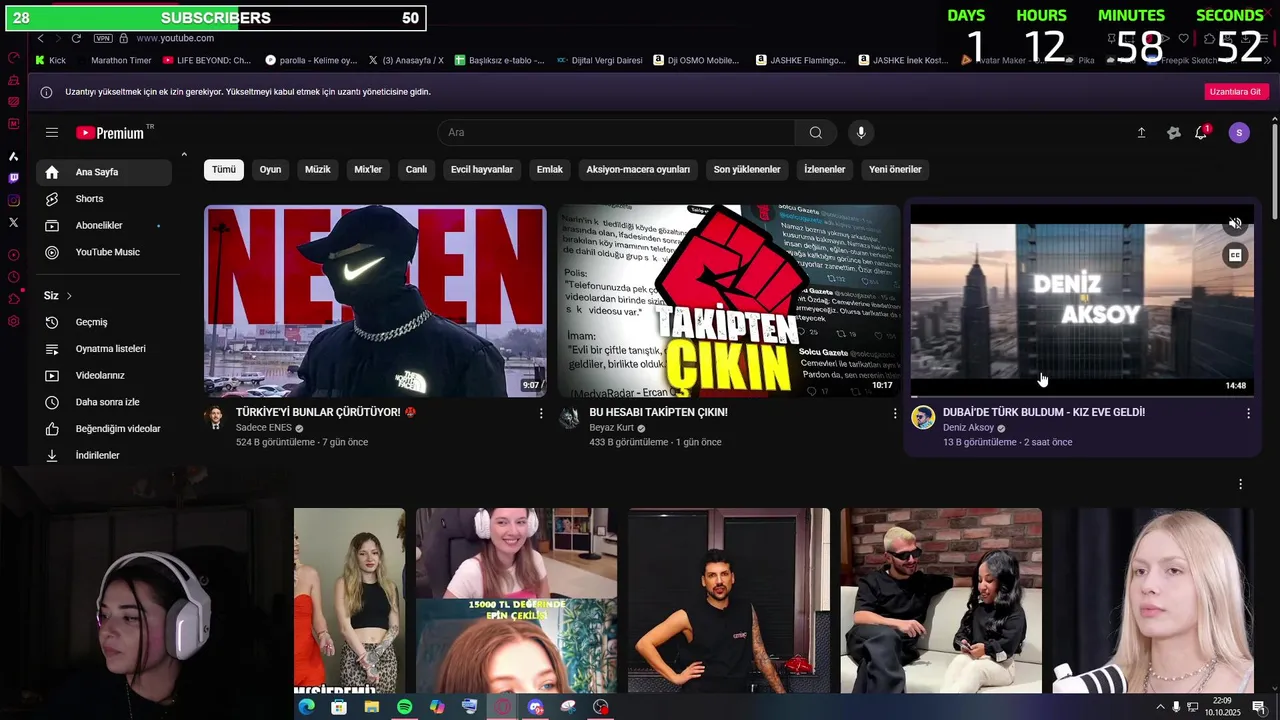Select the Evcil hayvanlar chip
Screen dimensions: 1280x720
[x=482, y=169]
